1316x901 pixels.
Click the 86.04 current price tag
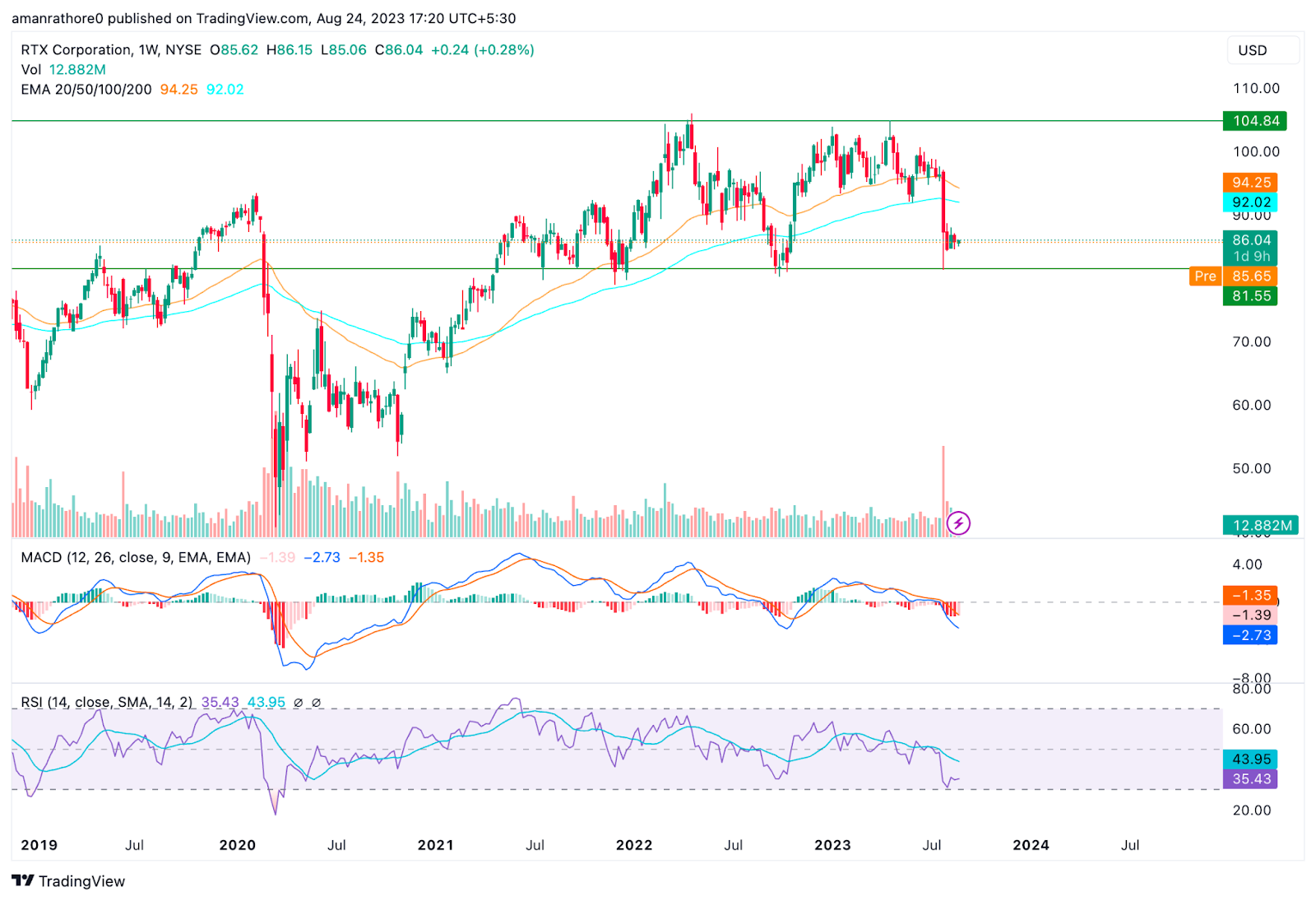pos(1250,240)
